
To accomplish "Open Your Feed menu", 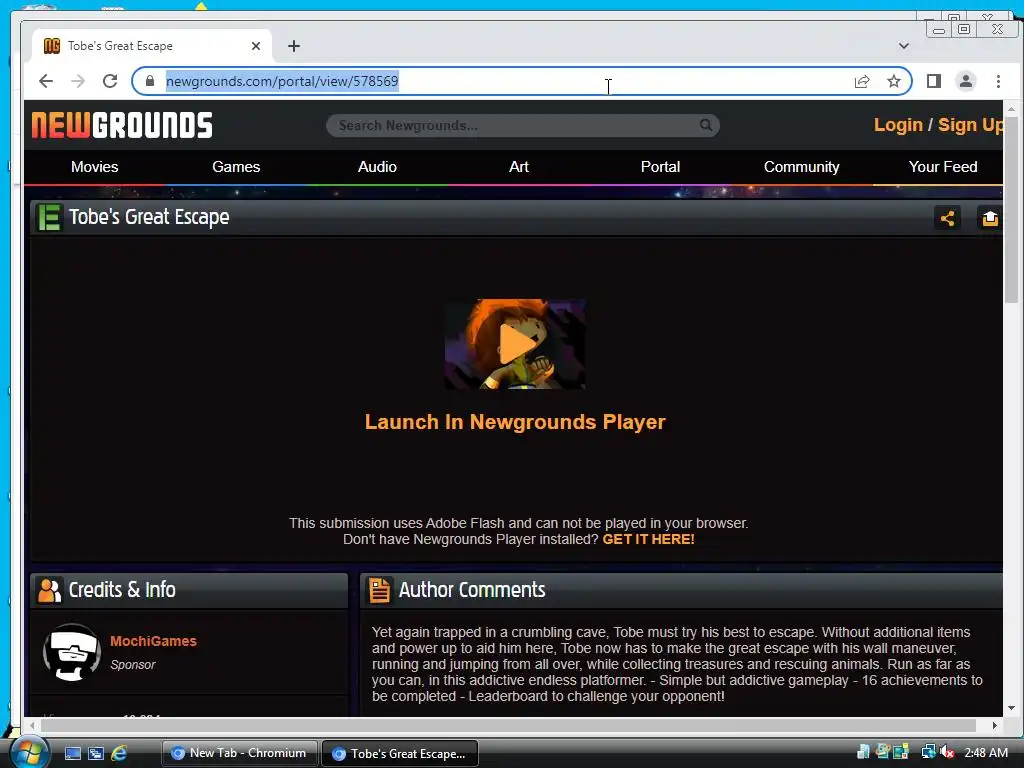I will [943, 167].
